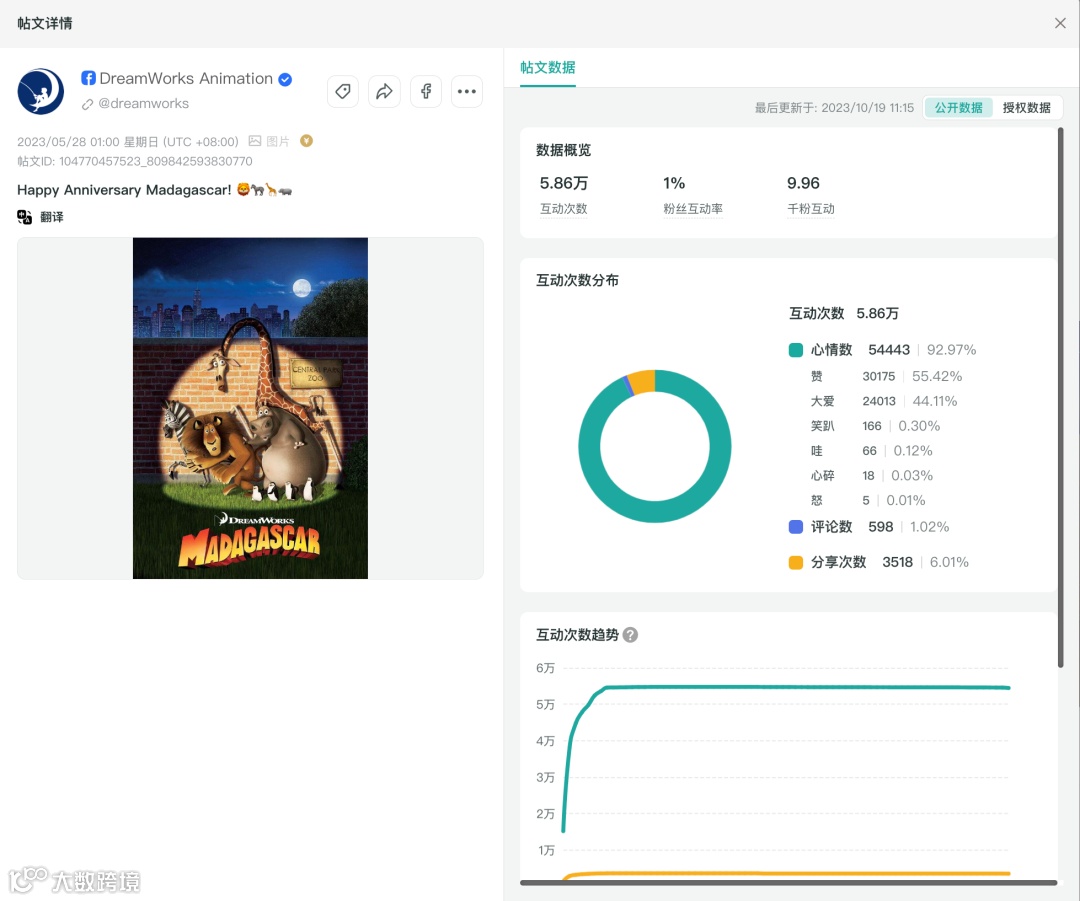Switch to 授权数据 toggle
This screenshot has width=1080, height=901.
pyautogui.click(x=1026, y=107)
